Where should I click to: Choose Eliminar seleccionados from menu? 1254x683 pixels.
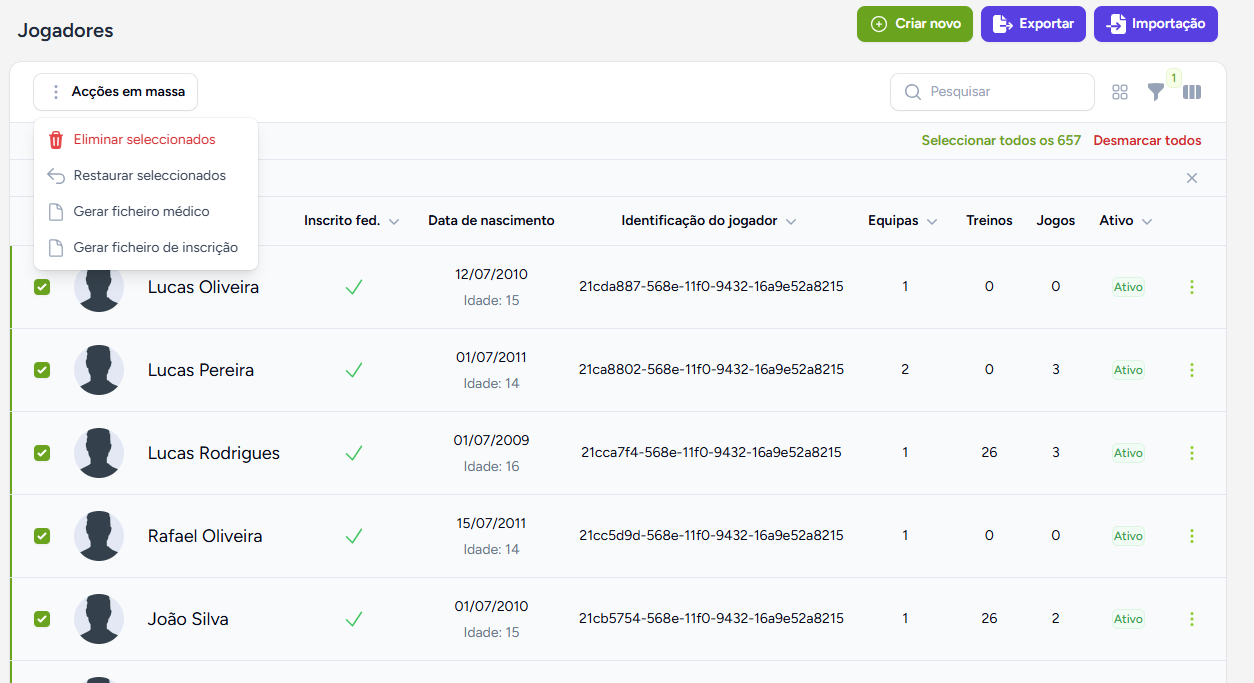click(146, 140)
